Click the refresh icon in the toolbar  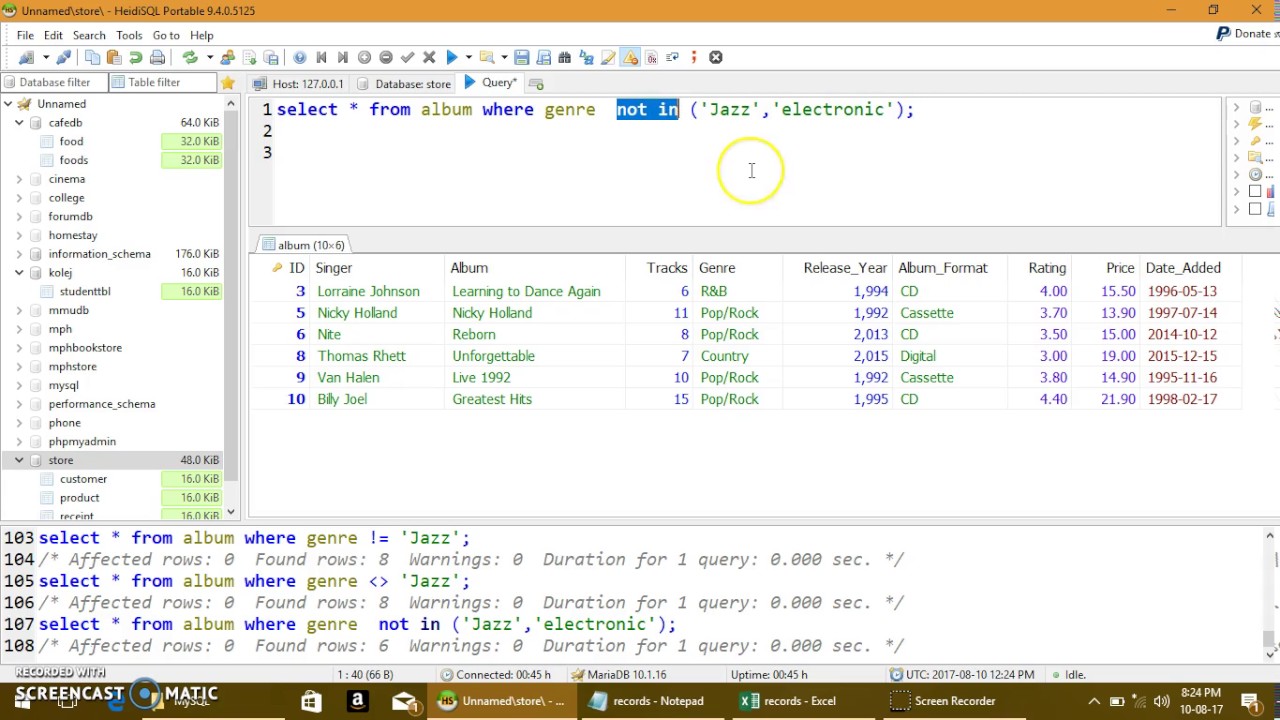pos(188,58)
